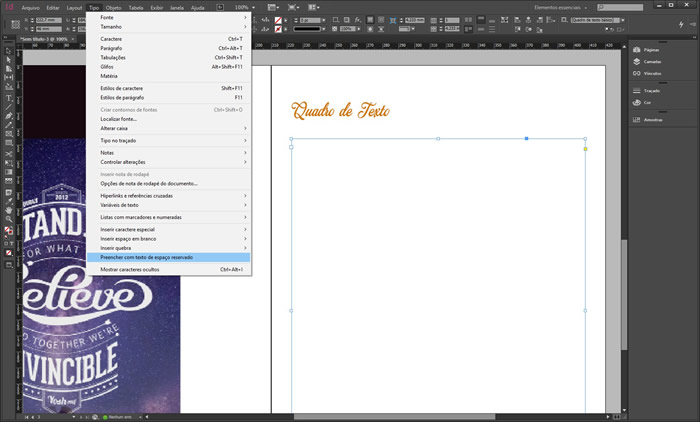Click the fill/stroke color swatch in toolbox

click(8, 230)
